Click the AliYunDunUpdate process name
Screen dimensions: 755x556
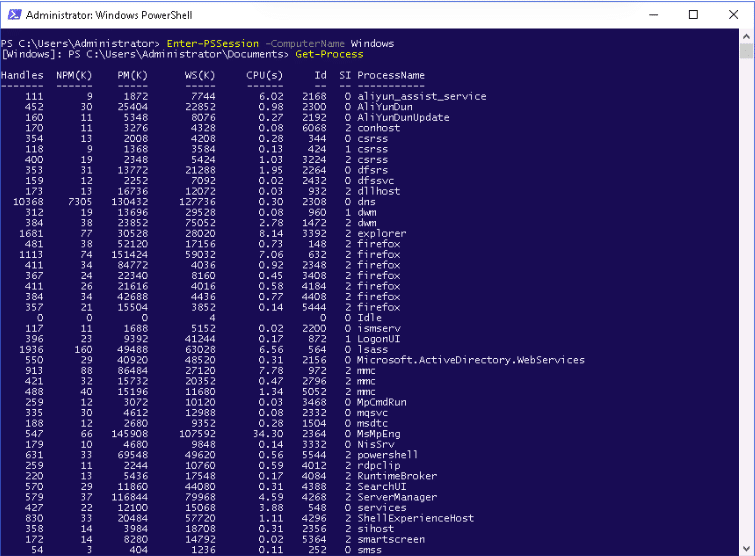[x=404, y=117]
